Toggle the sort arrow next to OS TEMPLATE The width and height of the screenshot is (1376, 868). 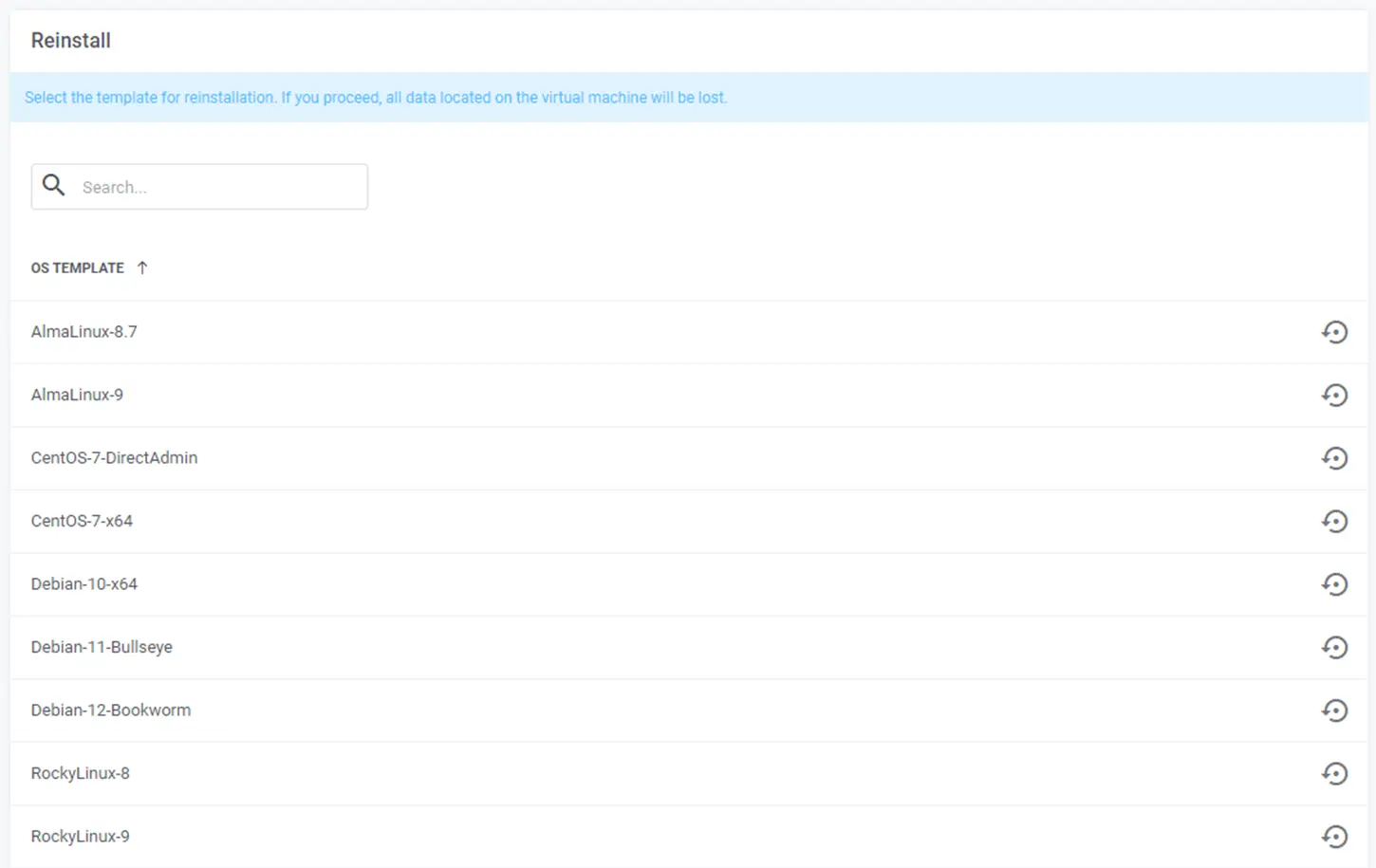click(x=142, y=268)
